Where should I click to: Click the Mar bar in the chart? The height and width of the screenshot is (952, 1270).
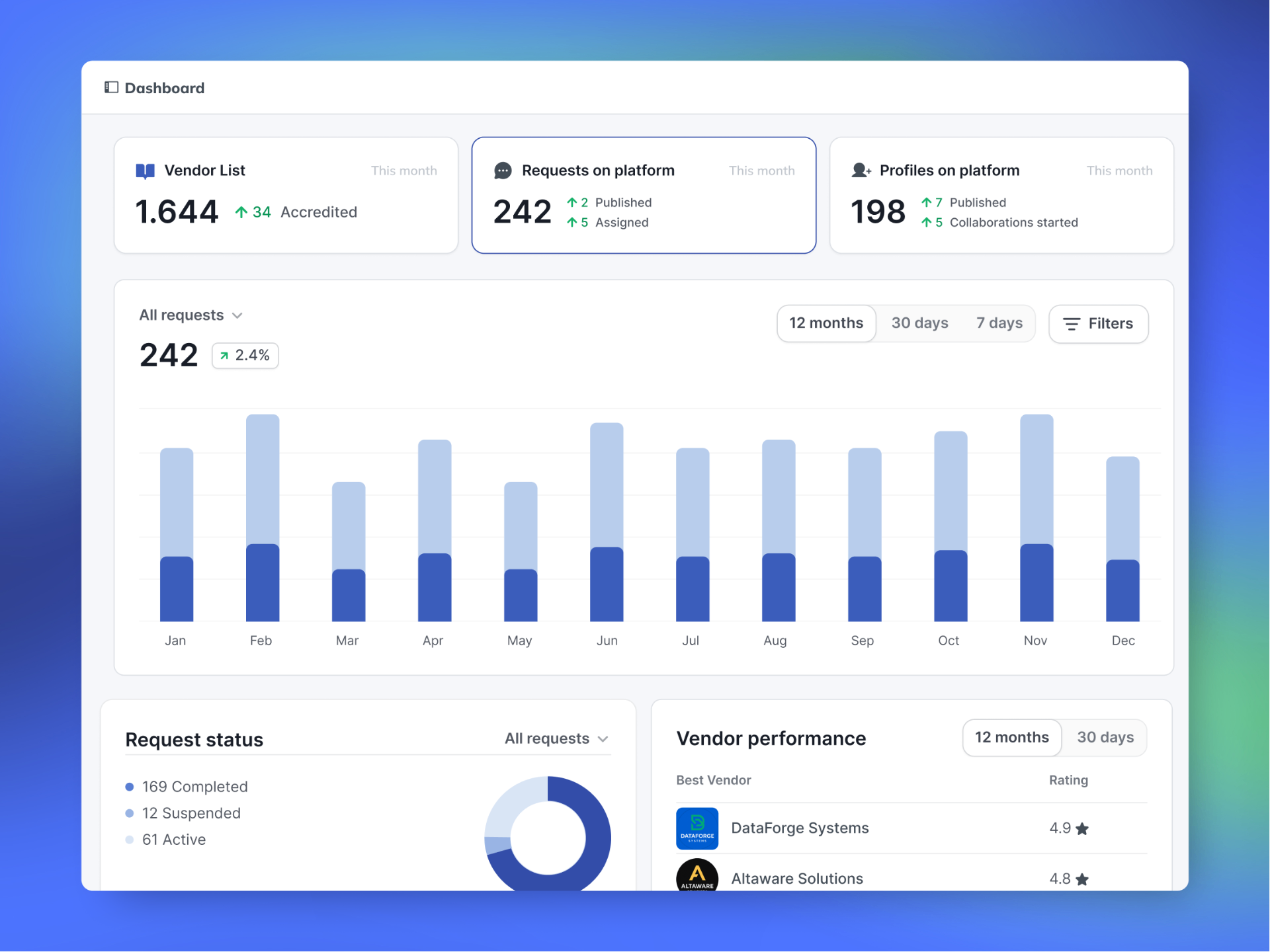349,551
